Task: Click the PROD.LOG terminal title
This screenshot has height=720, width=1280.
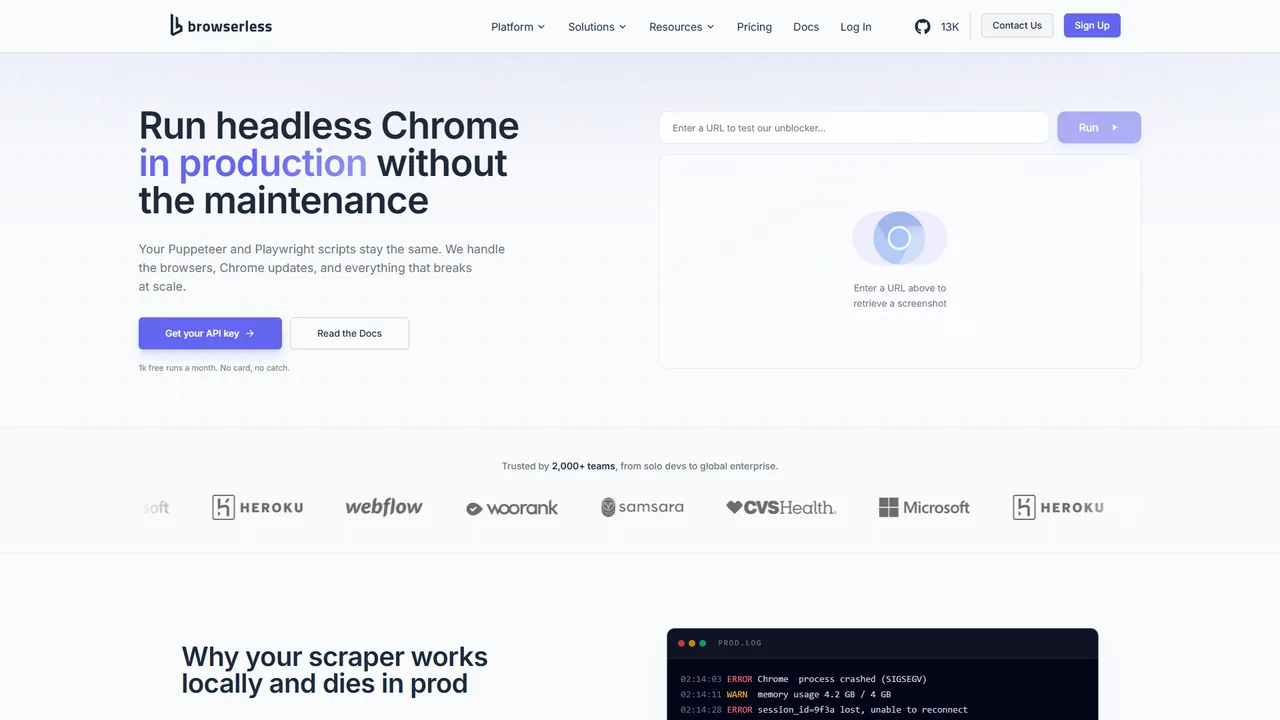Action: [x=740, y=643]
